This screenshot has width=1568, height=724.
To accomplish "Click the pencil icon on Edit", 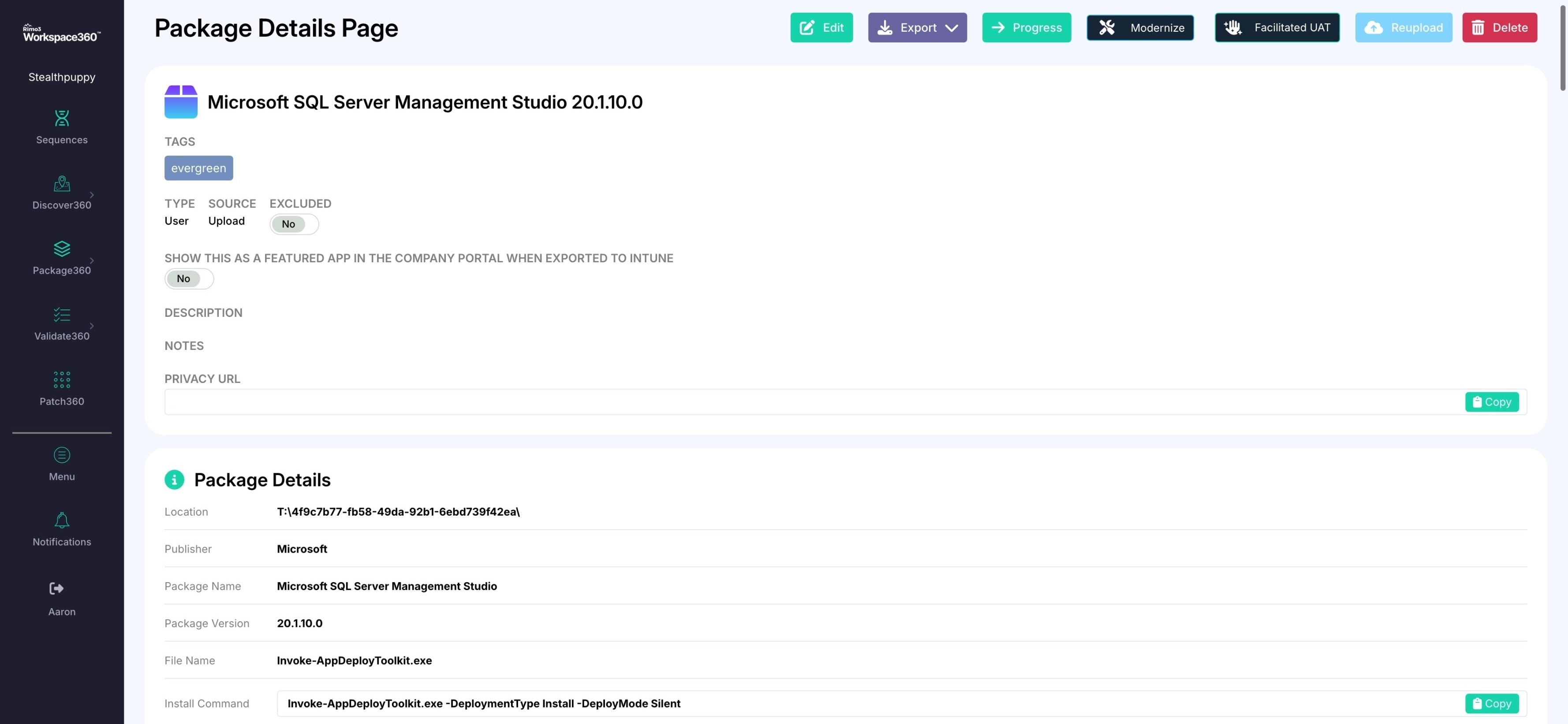I will pos(806,27).
